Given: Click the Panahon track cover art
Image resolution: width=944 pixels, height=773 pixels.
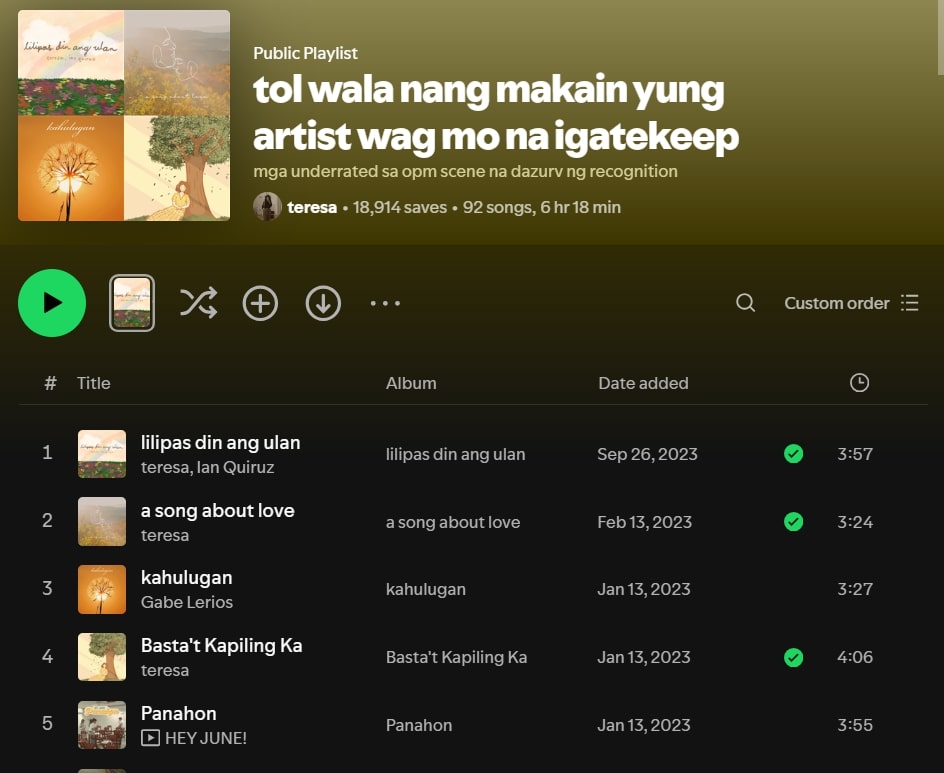Looking at the screenshot, I should 102,725.
